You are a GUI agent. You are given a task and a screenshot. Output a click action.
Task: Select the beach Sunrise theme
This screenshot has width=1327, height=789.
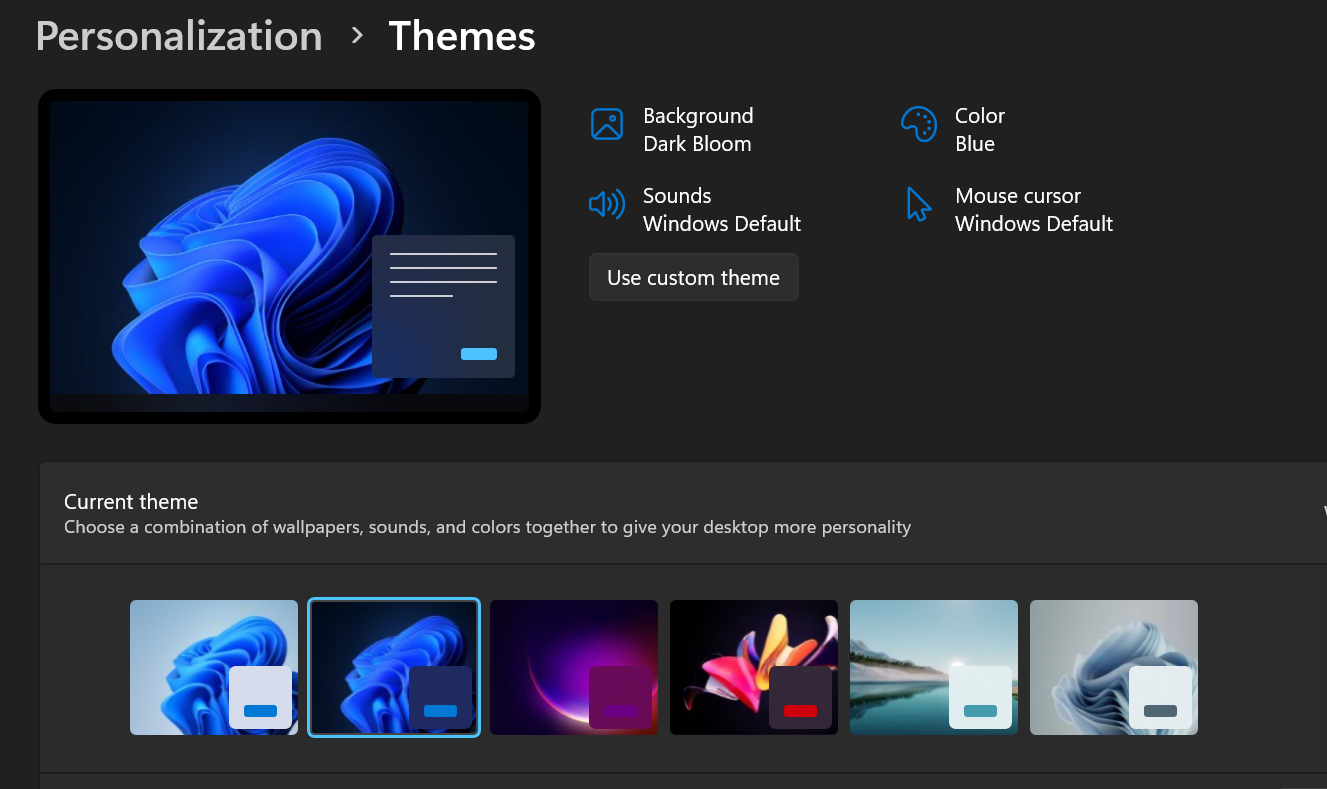pyautogui.click(x=933, y=667)
